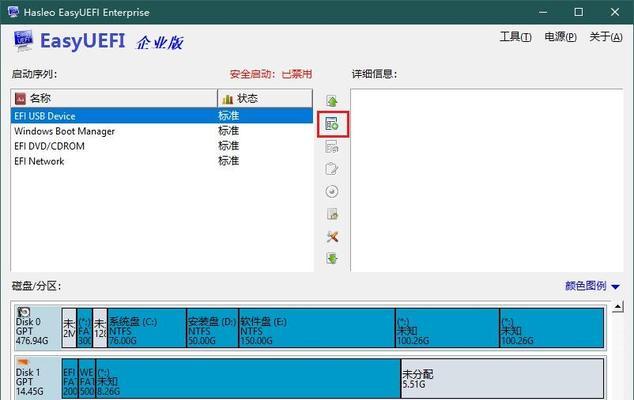Maximize the EasyUEFI window

point(579,12)
